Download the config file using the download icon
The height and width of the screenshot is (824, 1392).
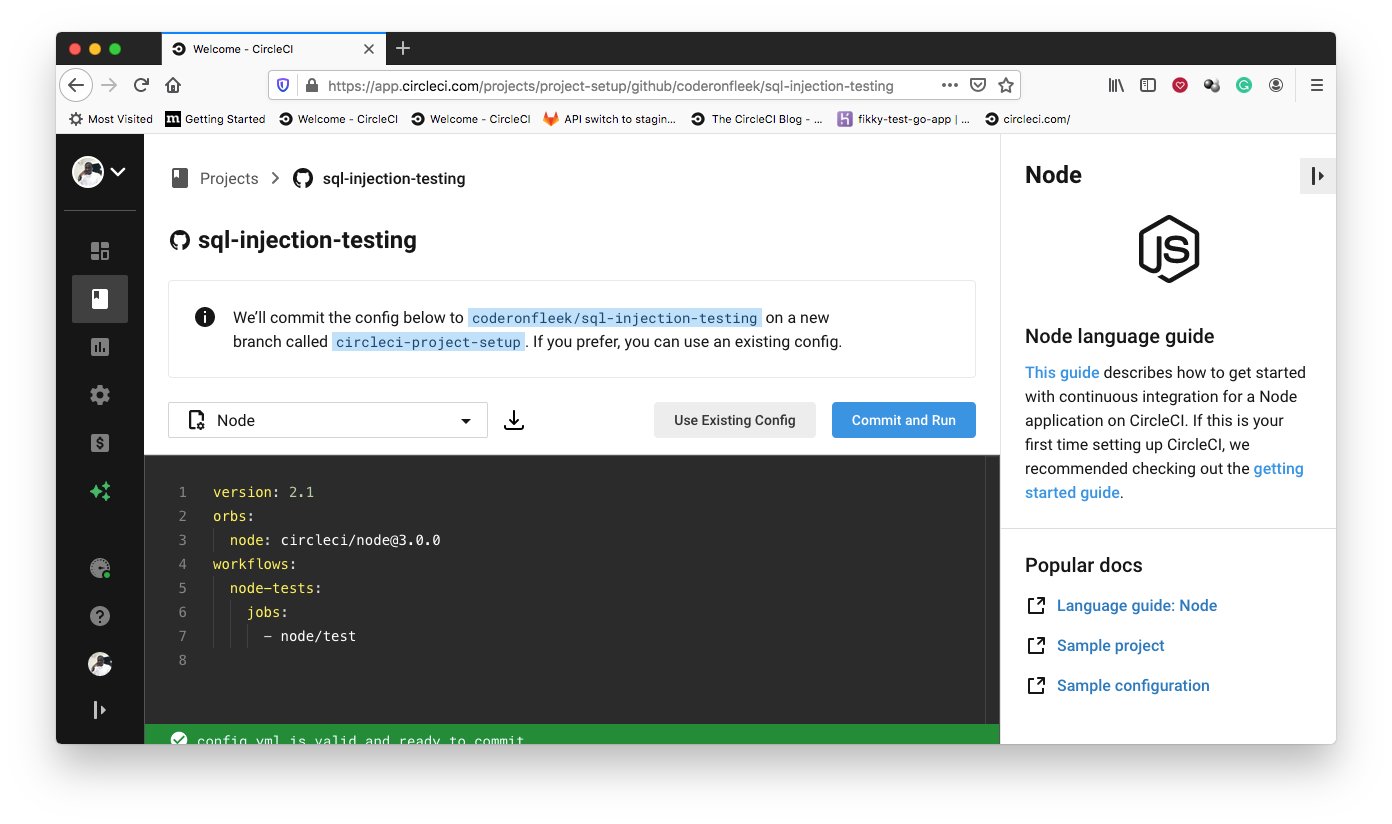pos(513,420)
